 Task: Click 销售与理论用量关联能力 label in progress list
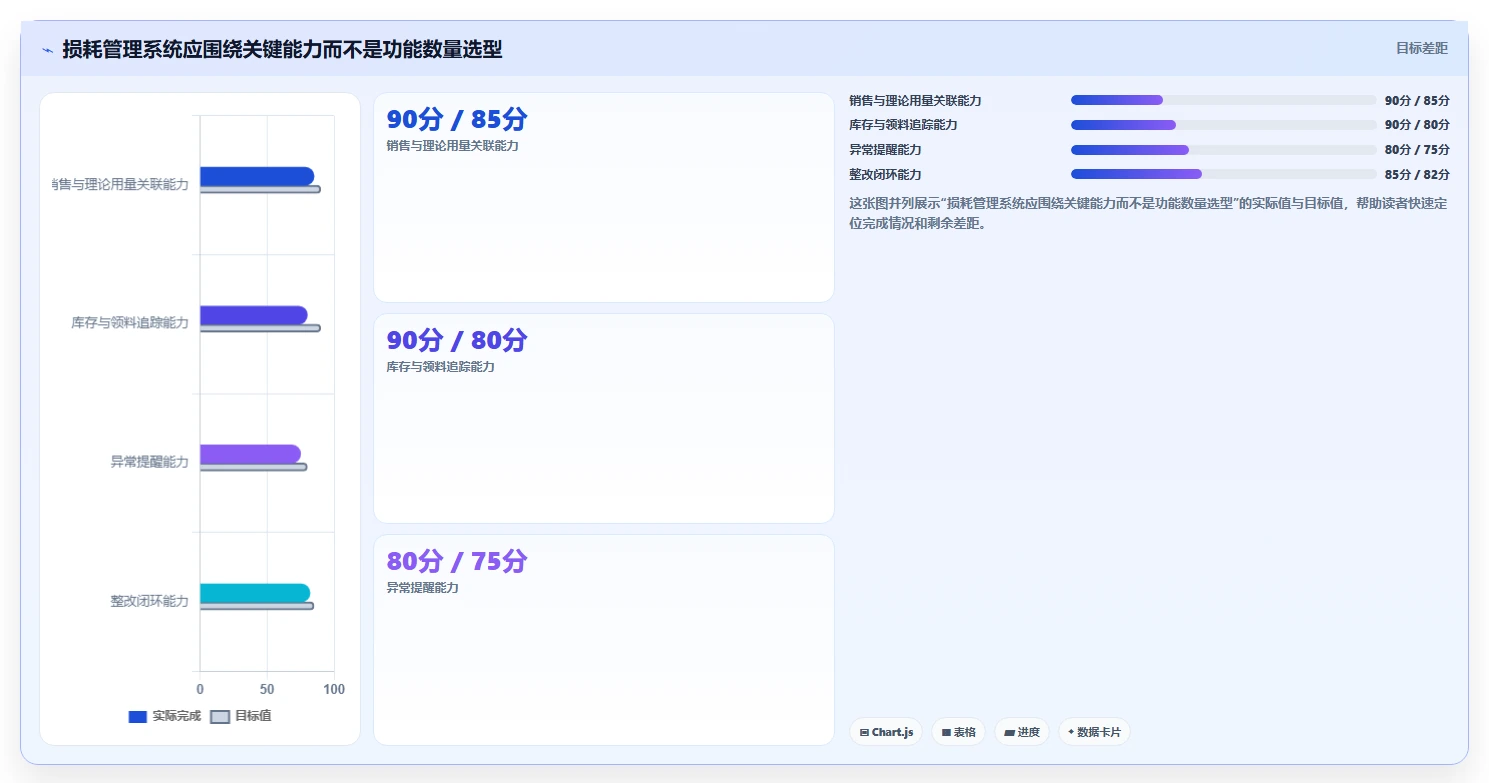tap(915, 101)
